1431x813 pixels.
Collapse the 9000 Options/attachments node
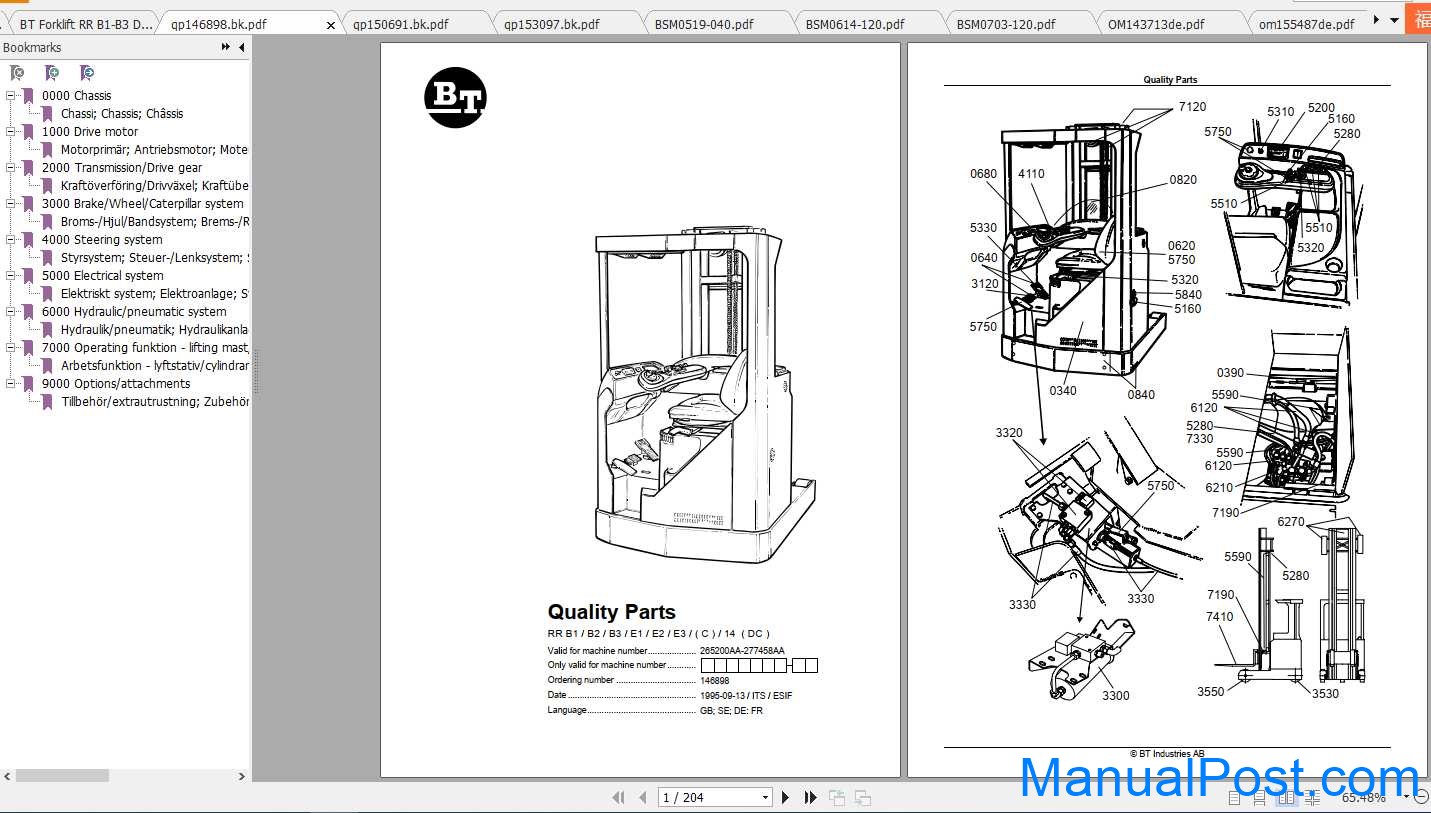(11, 384)
